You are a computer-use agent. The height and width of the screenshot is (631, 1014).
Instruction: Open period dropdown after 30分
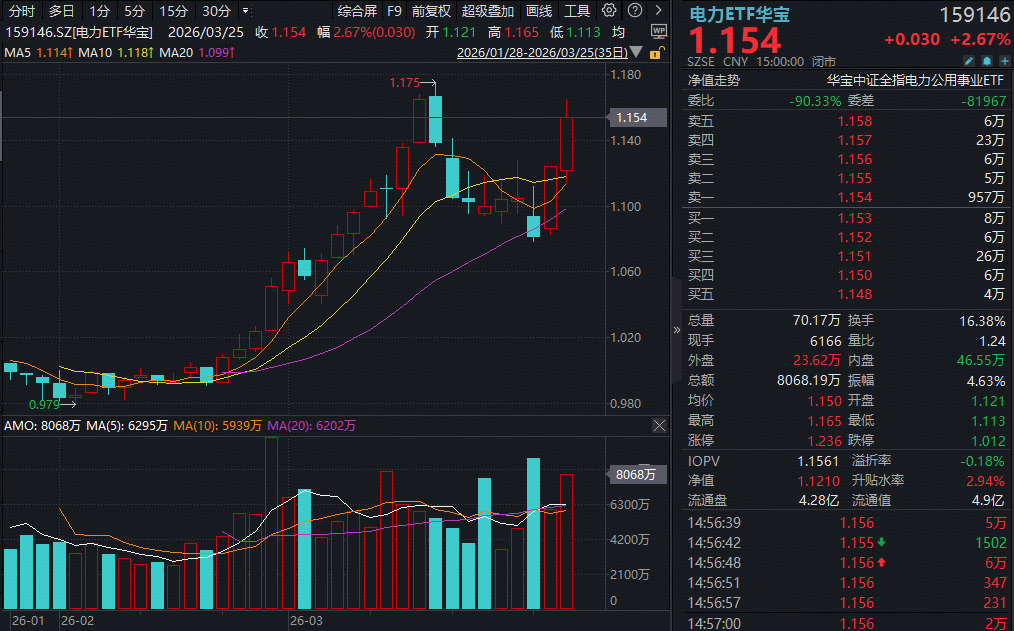(246, 11)
